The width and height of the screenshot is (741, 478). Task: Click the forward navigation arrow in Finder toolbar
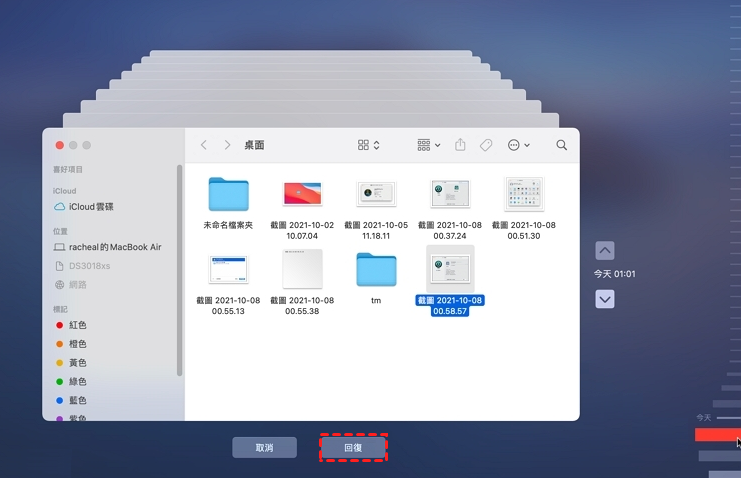[228, 145]
